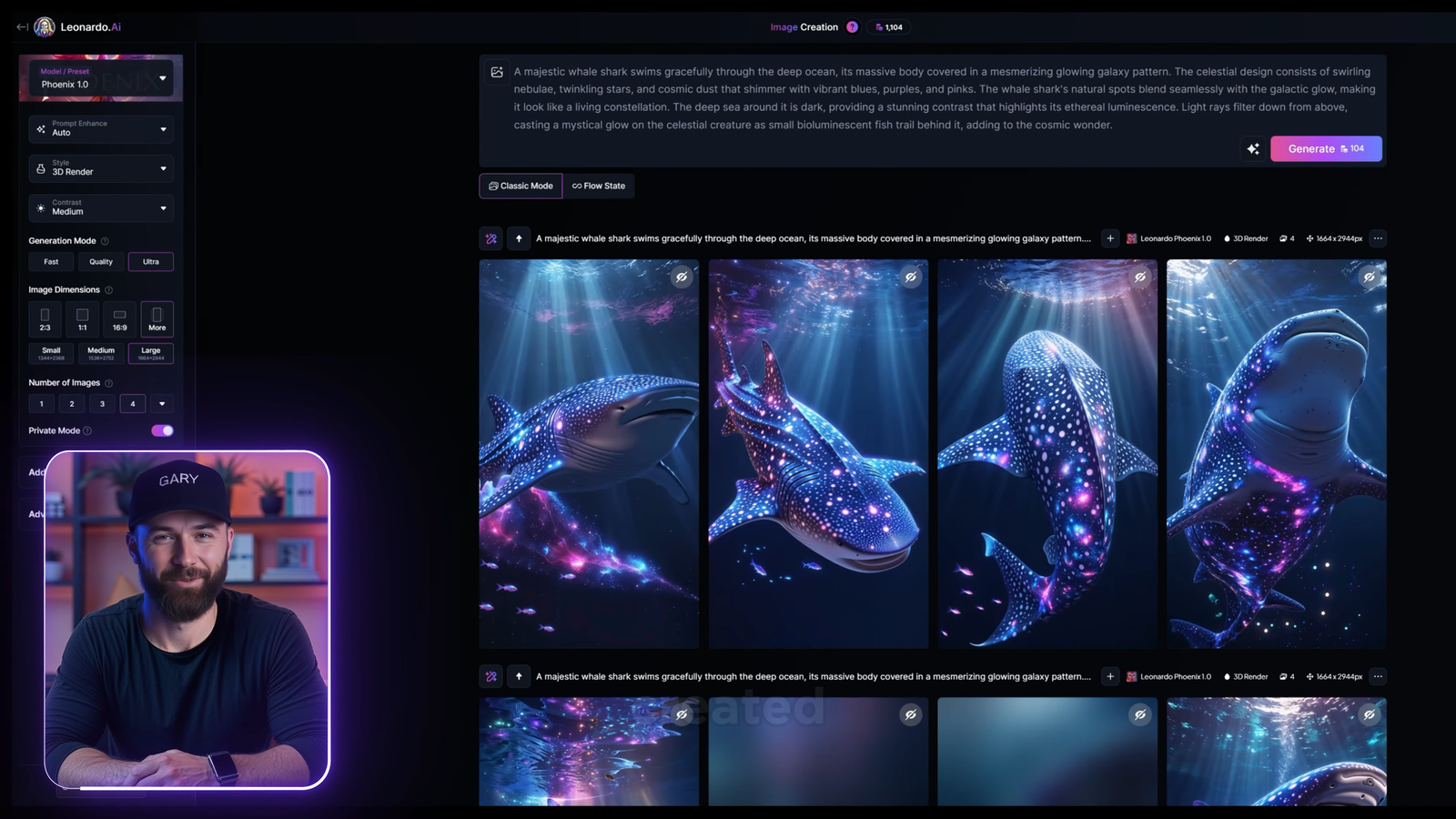This screenshot has height=819, width=1456.
Task: Select Quality generation mode
Action: pyautogui.click(x=101, y=262)
